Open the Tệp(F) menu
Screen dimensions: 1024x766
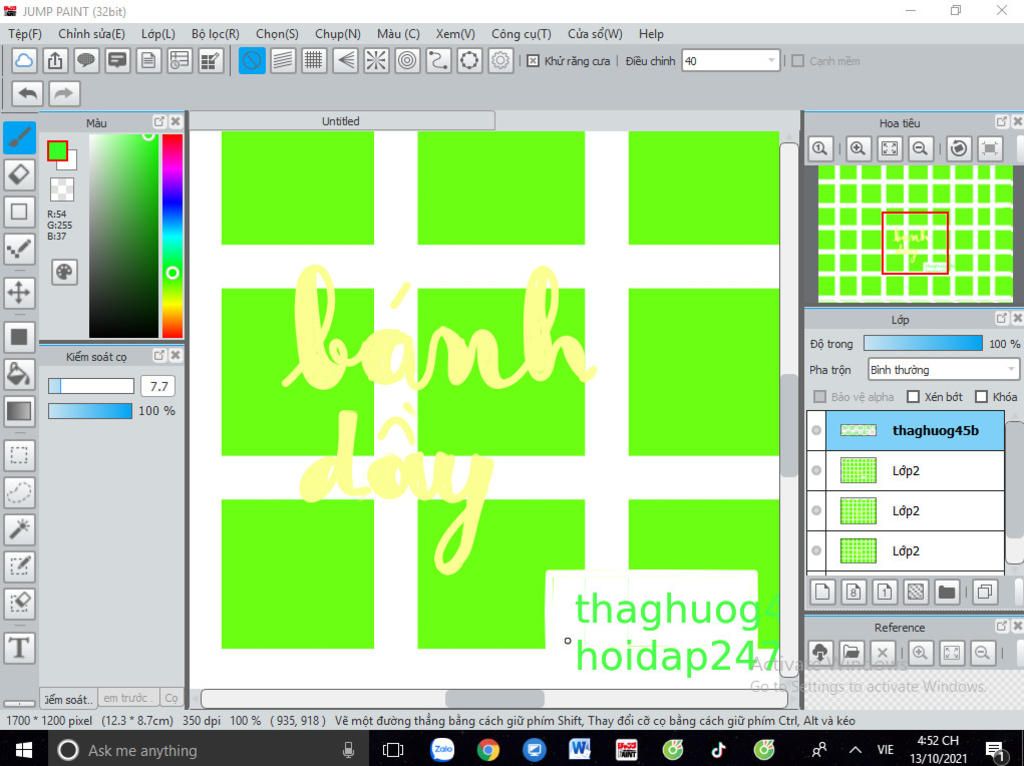(25, 34)
